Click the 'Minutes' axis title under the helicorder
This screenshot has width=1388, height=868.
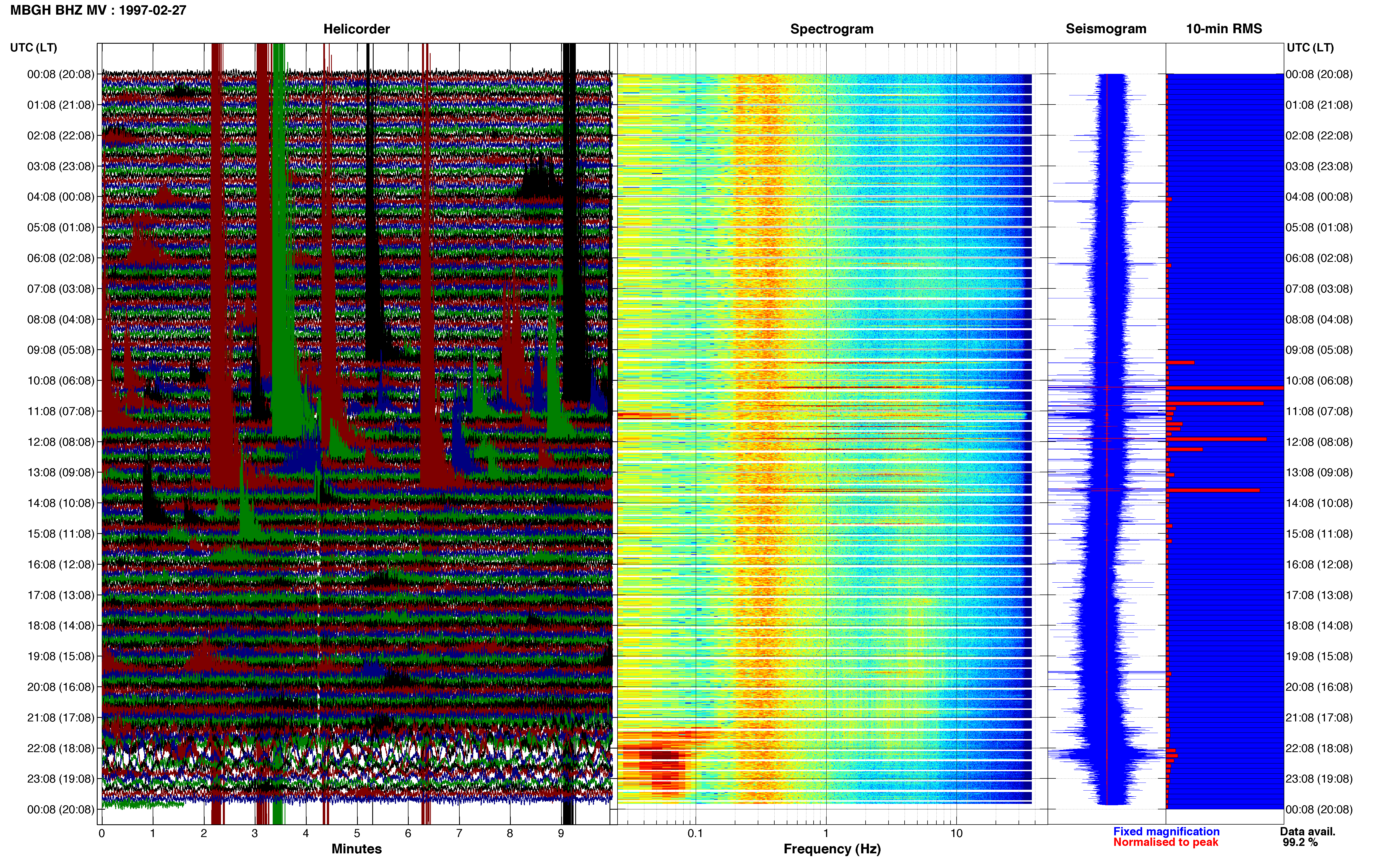[356, 849]
